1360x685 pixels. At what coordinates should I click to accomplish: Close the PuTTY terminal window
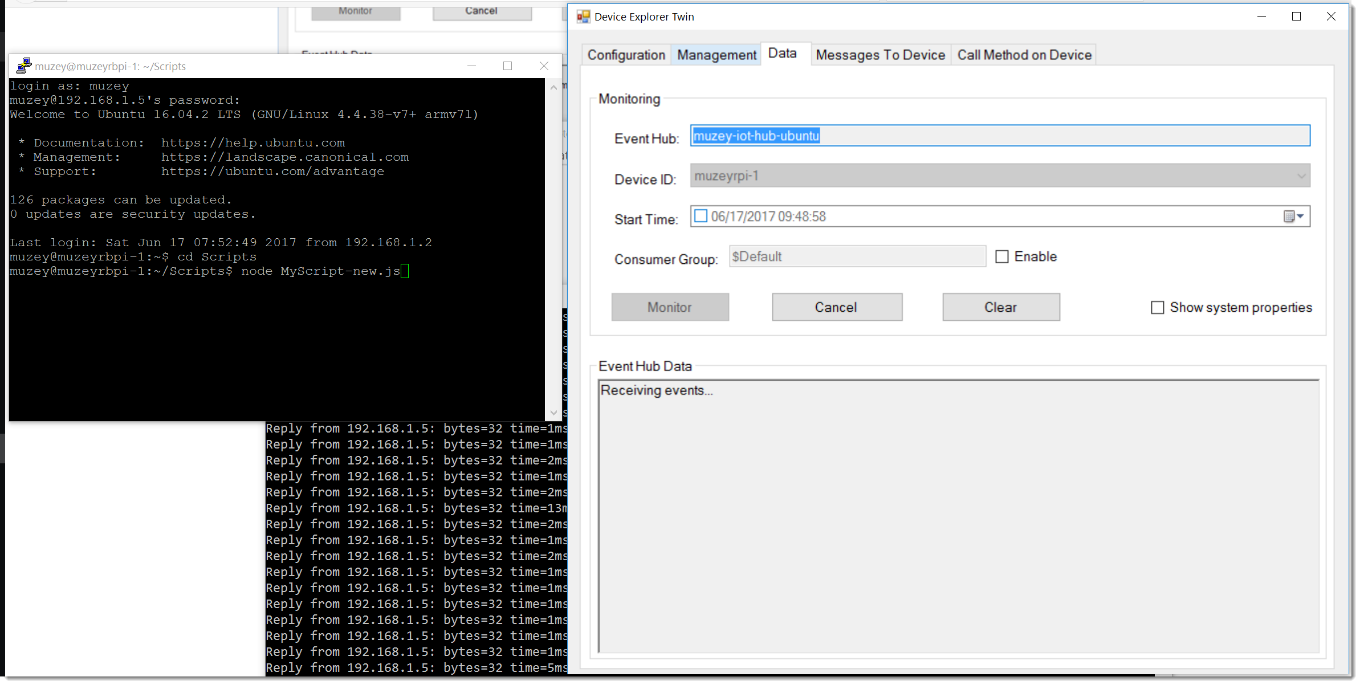tap(544, 66)
